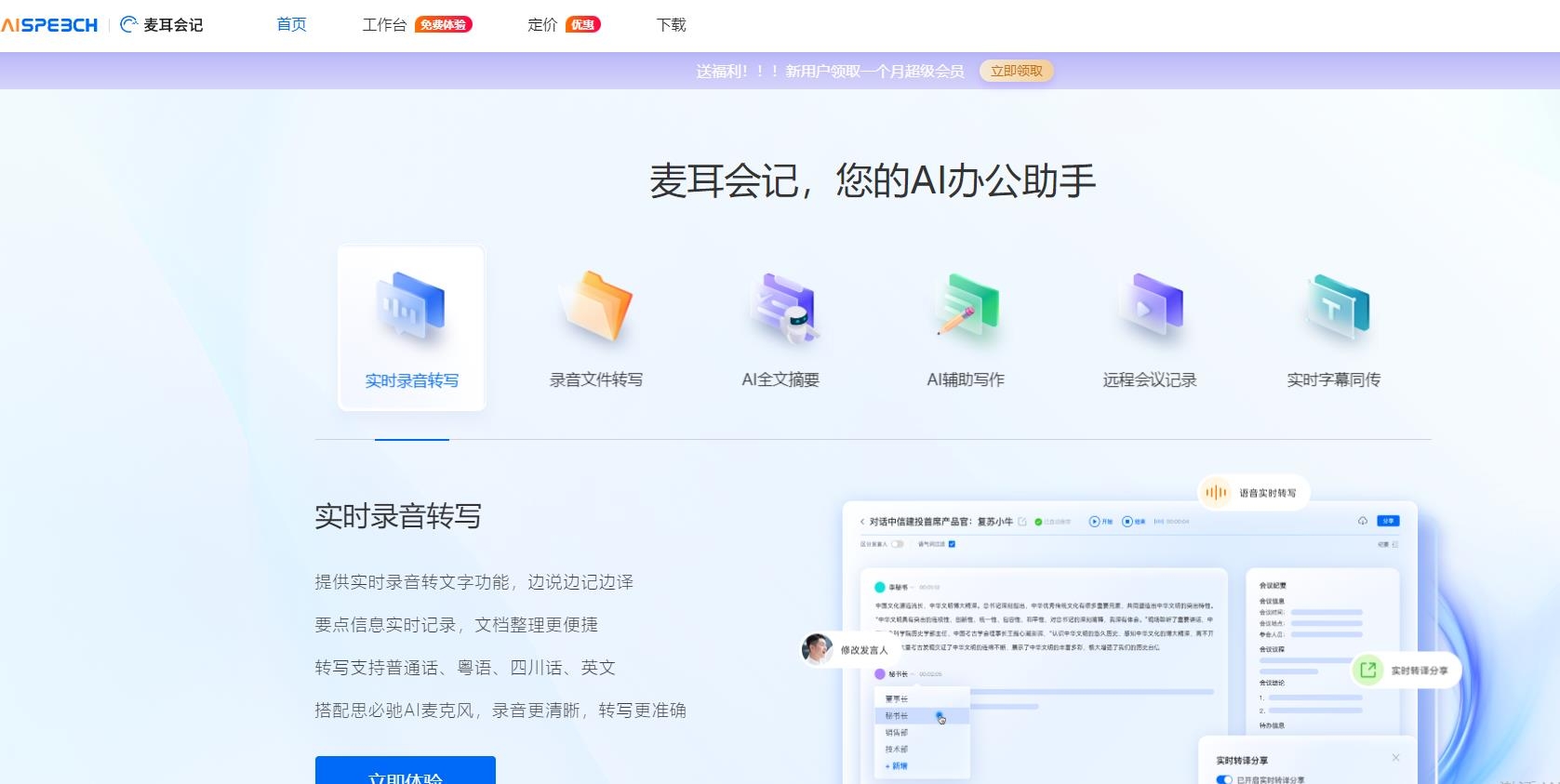Select the 远程会议记录 video icon
The width and height of the screenshot is (1560, 784).
1151,305
